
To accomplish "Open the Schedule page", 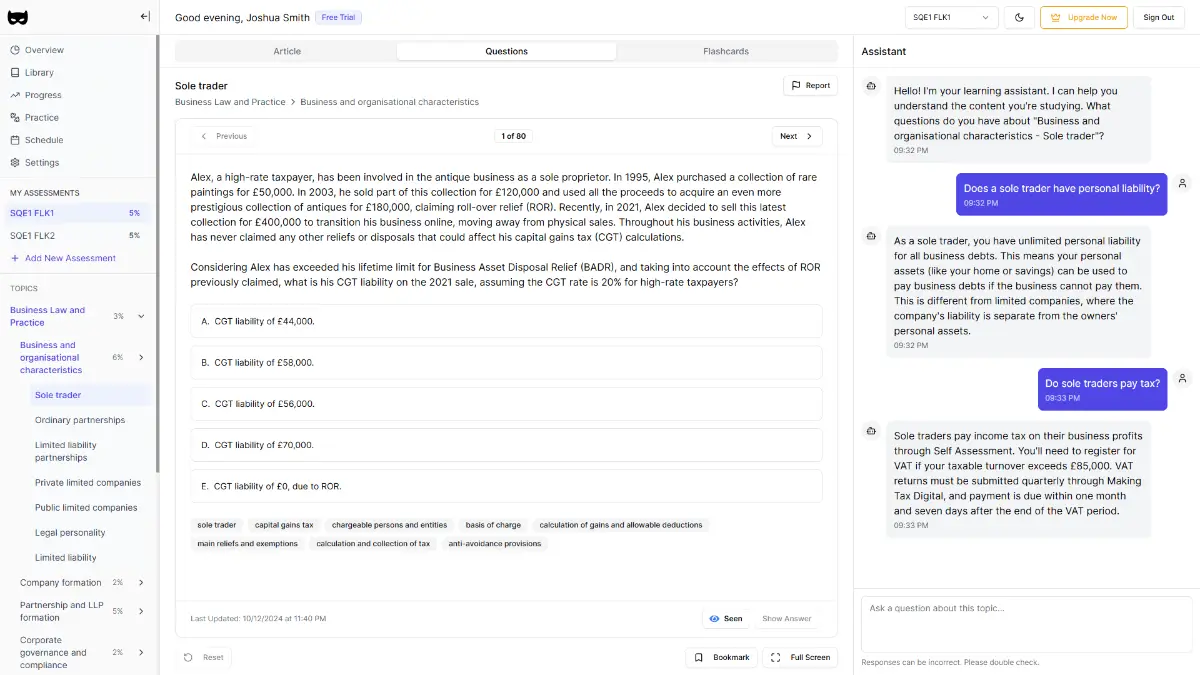I will coord(43,140).
